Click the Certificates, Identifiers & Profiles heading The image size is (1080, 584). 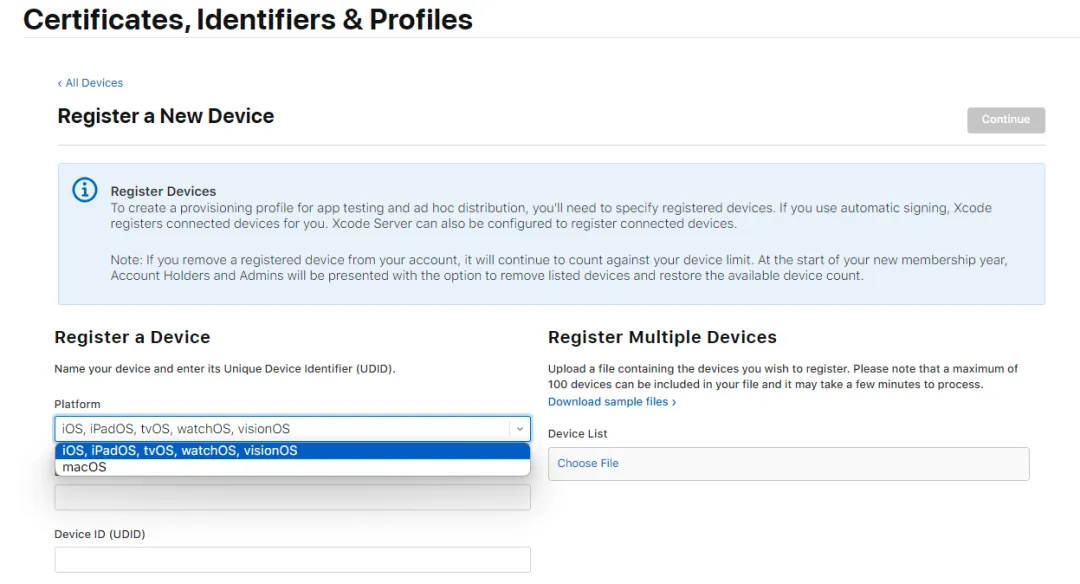pos(248,19)
